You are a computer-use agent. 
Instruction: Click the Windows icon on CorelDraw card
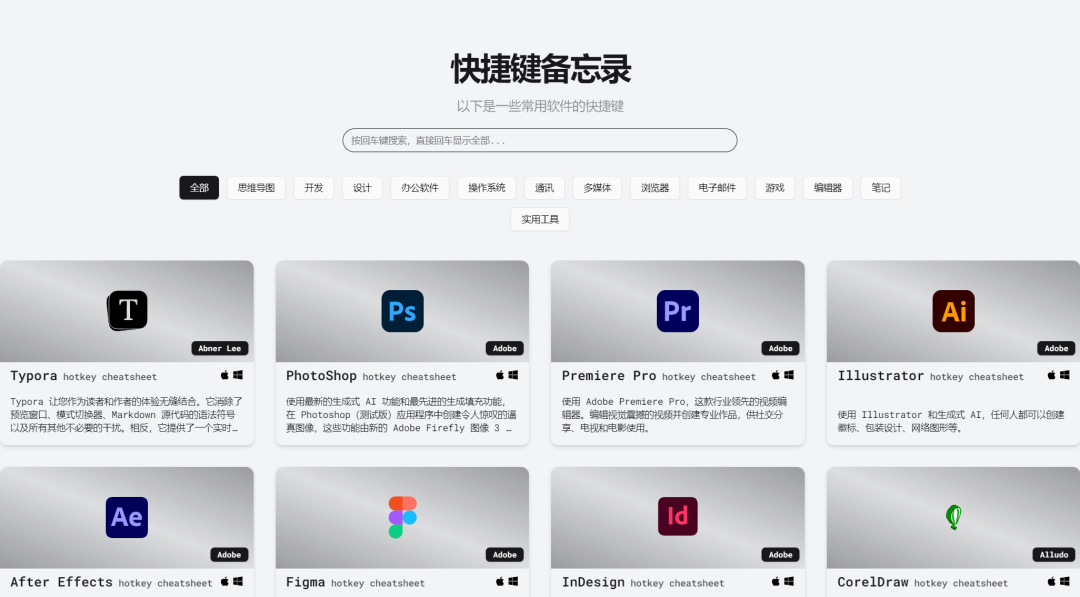(x=1064, y=582)
